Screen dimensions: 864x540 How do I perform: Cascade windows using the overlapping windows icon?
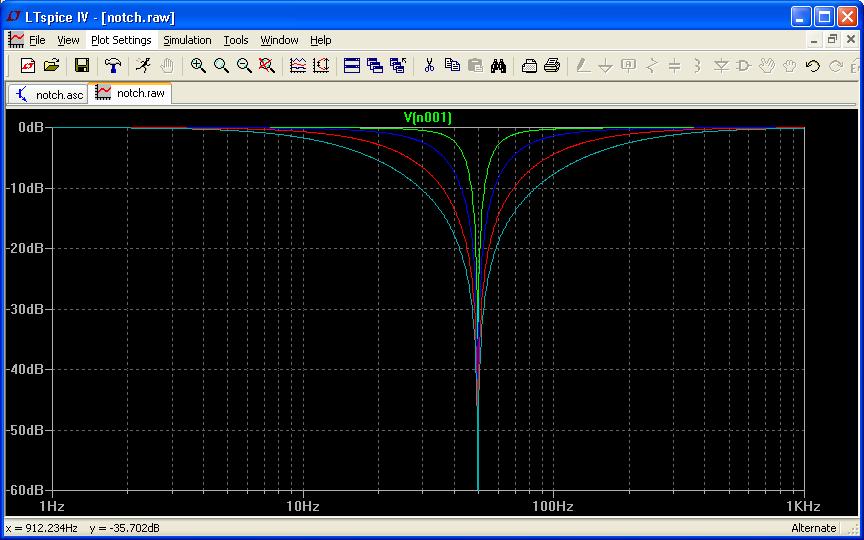coord(375,66)
